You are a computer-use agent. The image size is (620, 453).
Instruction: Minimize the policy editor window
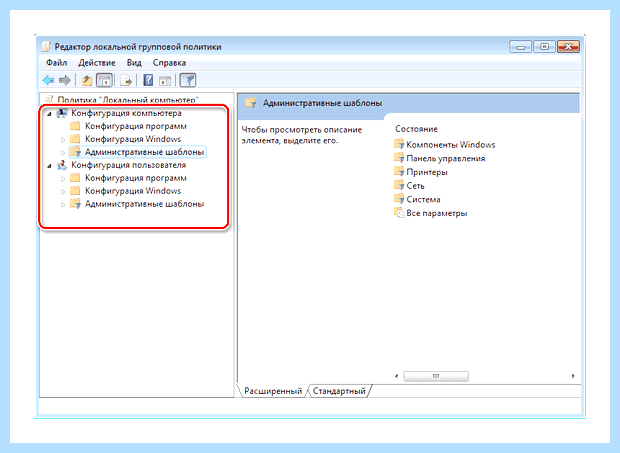tap(521, 47)
